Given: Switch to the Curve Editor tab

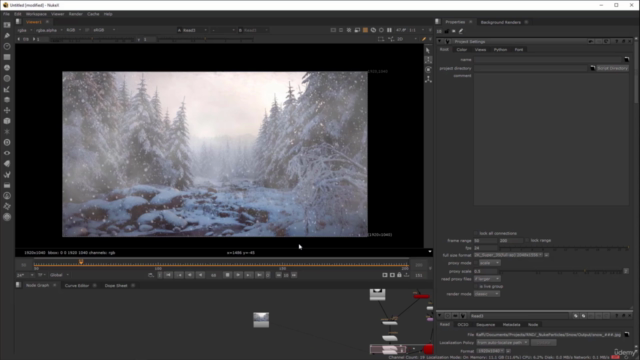Looking at the screenshot, I should point(77,286).
